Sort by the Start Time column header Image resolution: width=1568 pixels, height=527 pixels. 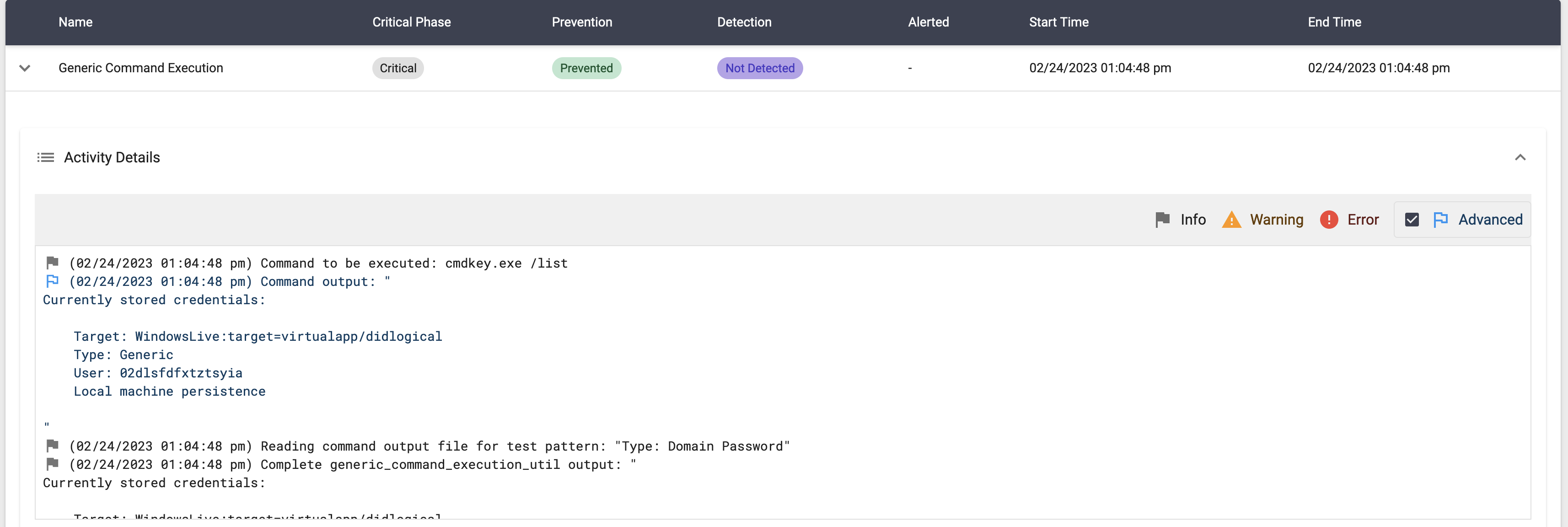click(1058, 22)
